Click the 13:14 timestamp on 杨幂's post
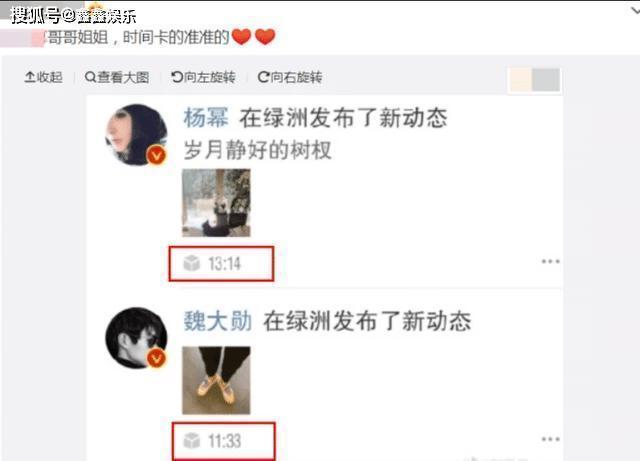This screenshot has width=640, height=461. point(224,264)
